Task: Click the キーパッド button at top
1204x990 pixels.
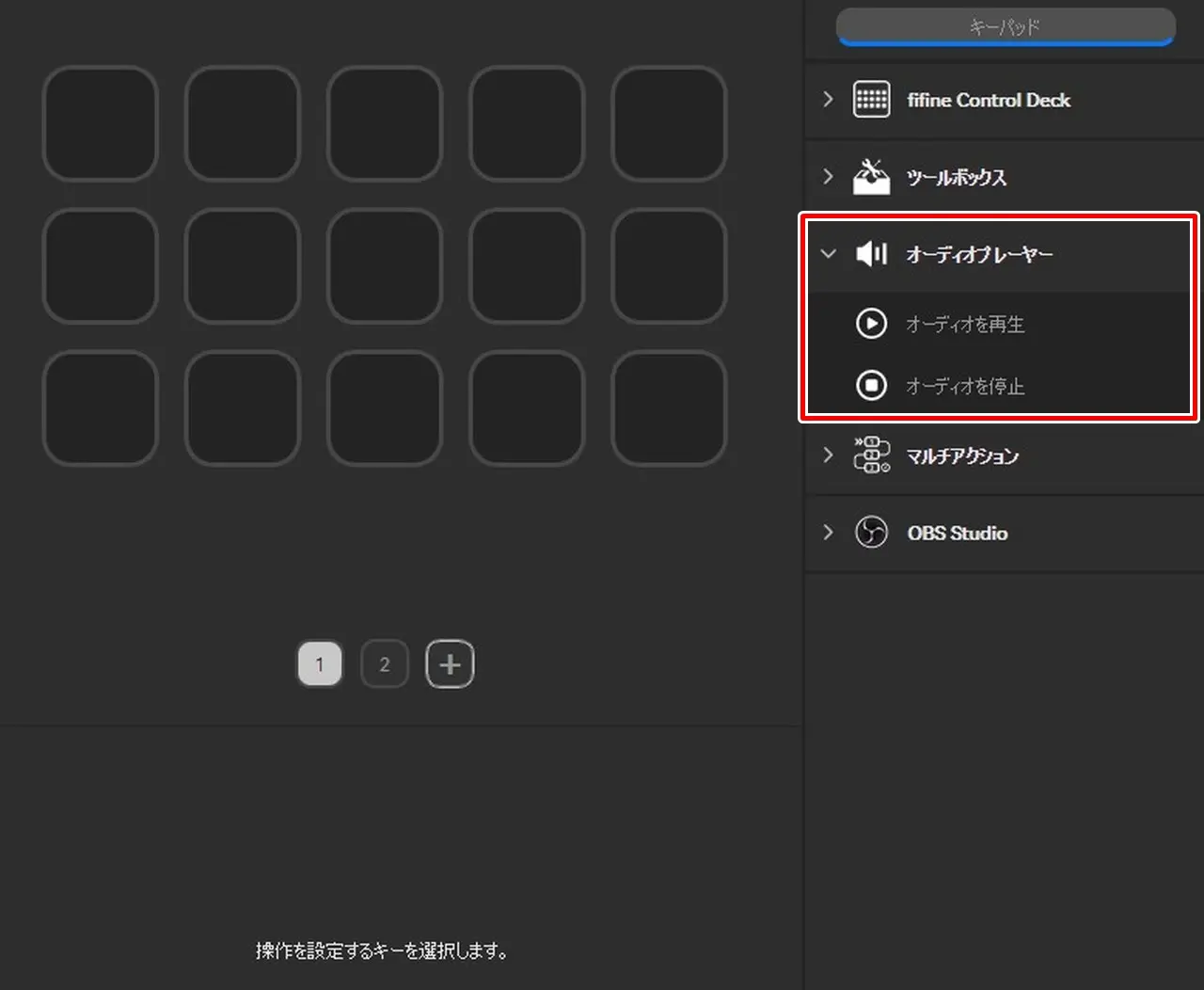Action: click(x=1005, y=26)
